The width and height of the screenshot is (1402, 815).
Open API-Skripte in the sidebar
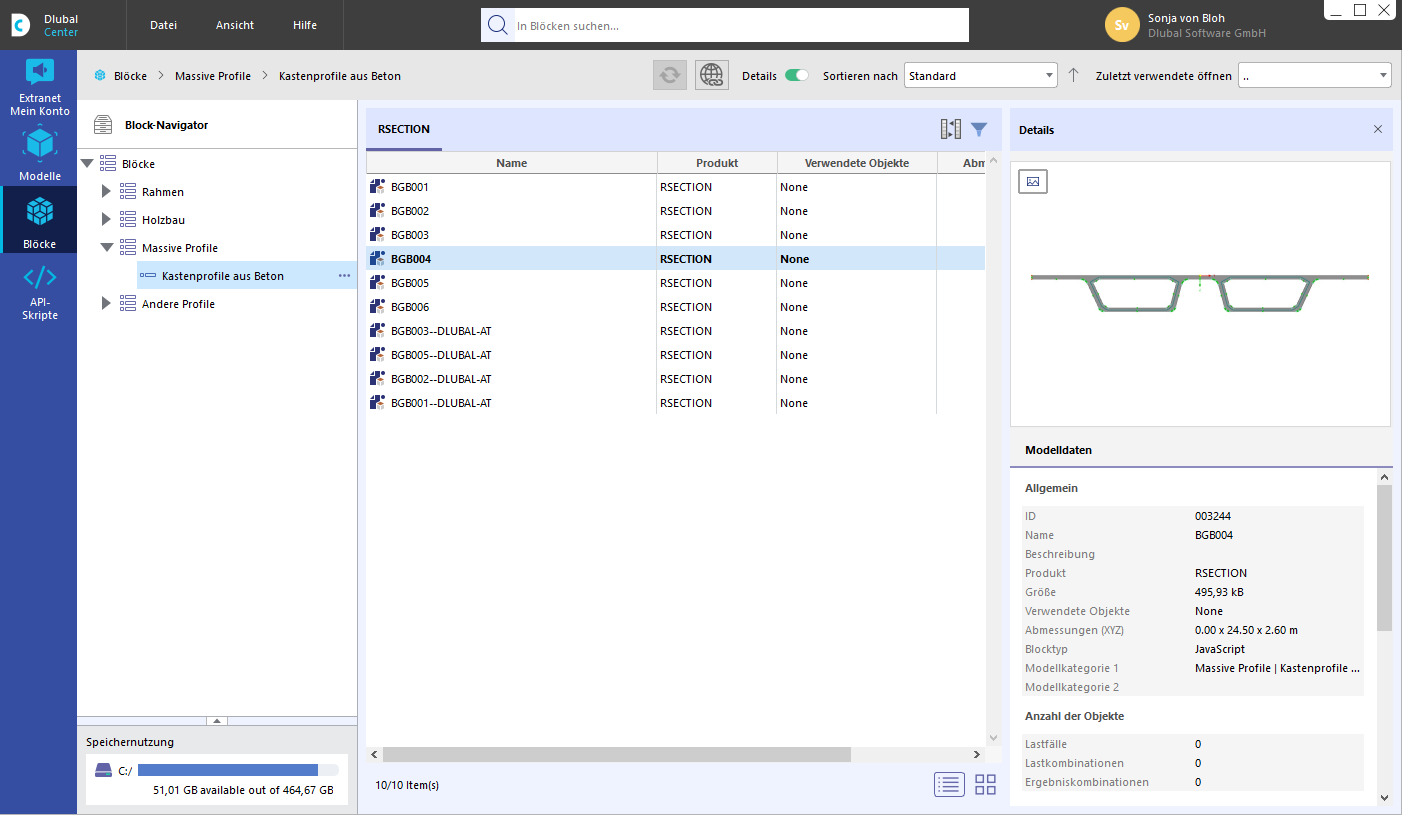click(x=39, y=292)
